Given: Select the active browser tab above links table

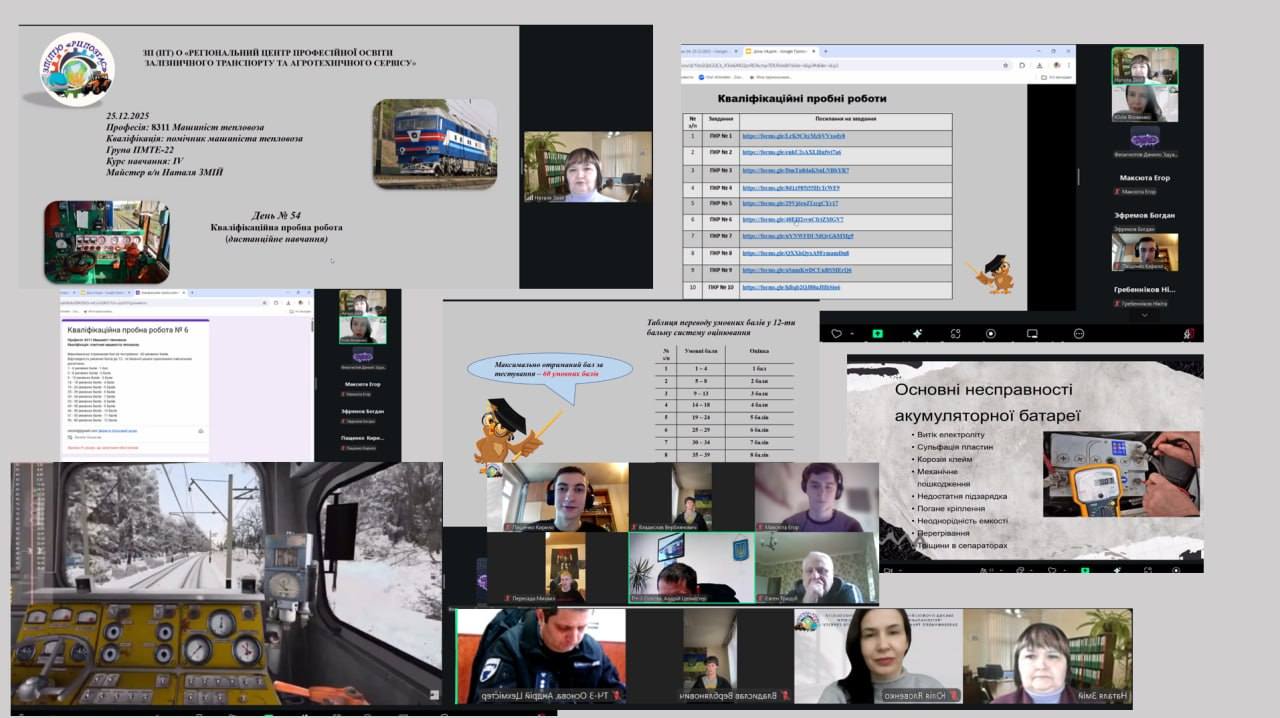Looking at the screenshot, I should coord(772,50).
